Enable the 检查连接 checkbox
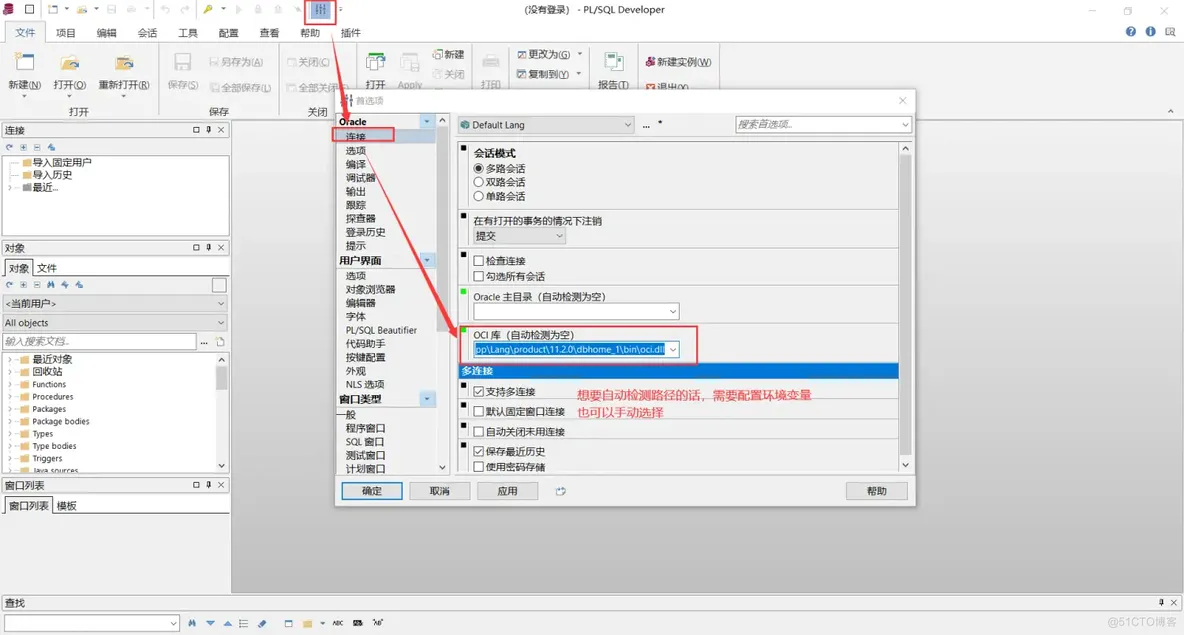This screenshot has width=1184, height=635. tap(479, 260)
